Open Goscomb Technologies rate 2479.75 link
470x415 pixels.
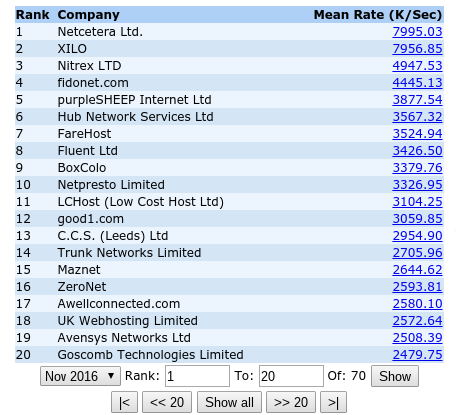click(417, 355)
